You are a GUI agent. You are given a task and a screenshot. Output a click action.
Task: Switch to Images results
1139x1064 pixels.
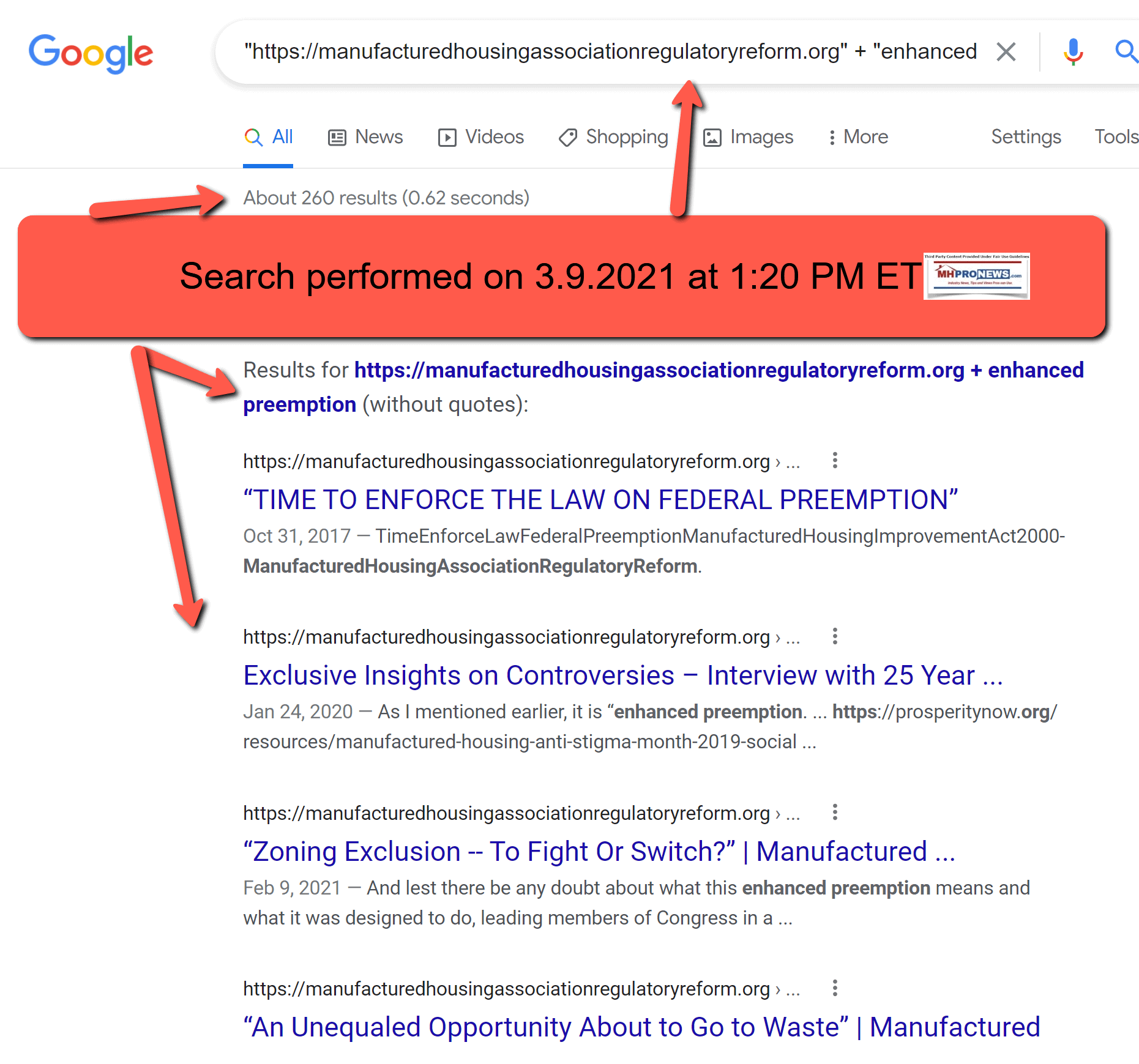749,137
